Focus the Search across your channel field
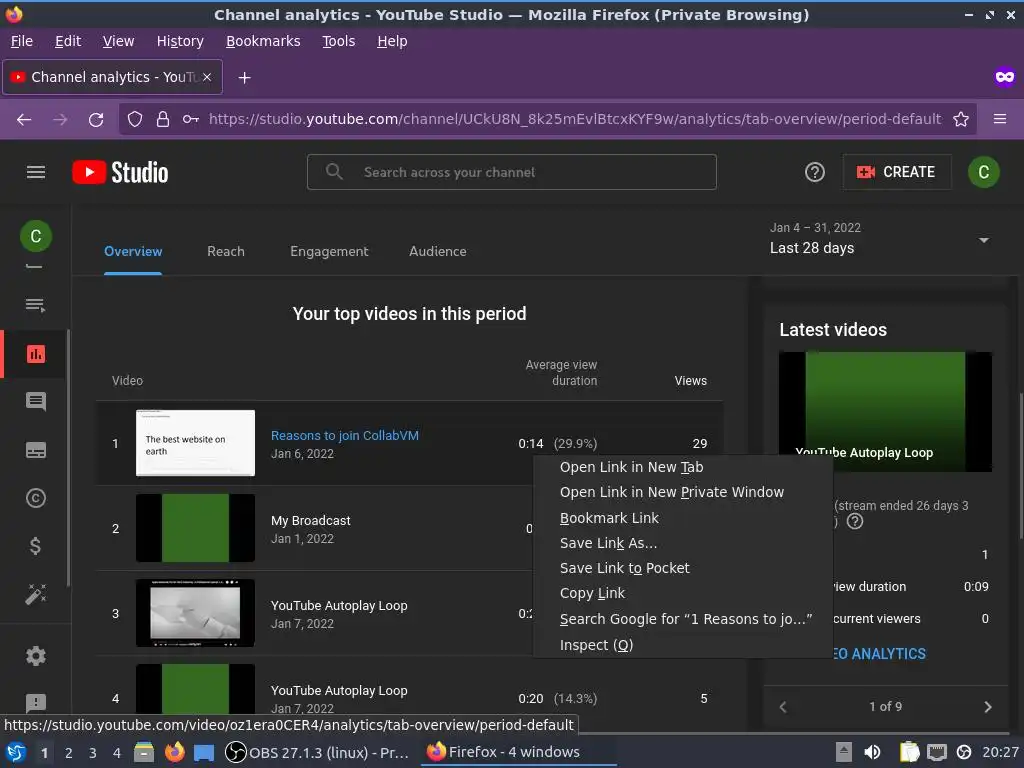1024x768 pixels. coord(511,172)
